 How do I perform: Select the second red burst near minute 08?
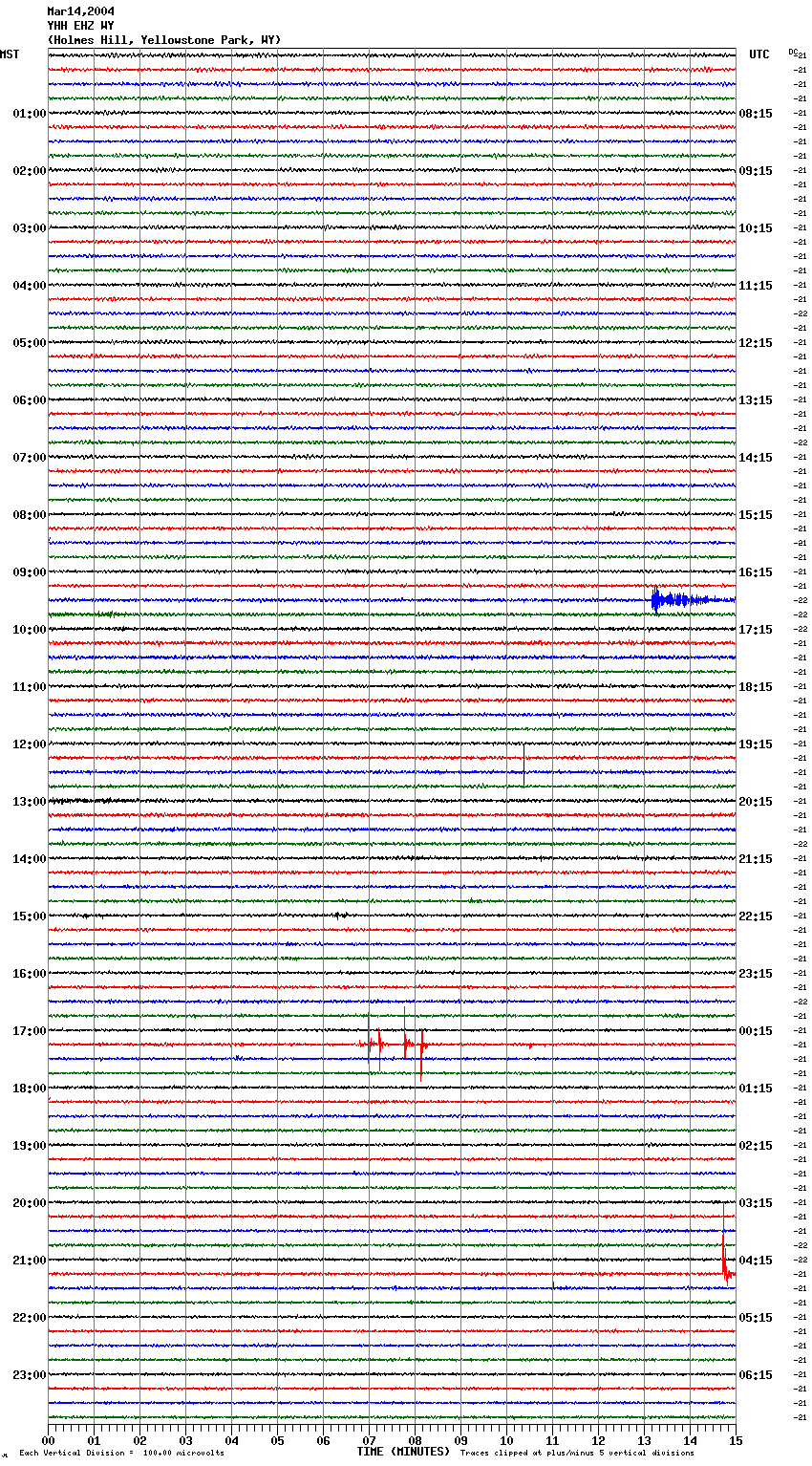click(x=416, y=1045)
